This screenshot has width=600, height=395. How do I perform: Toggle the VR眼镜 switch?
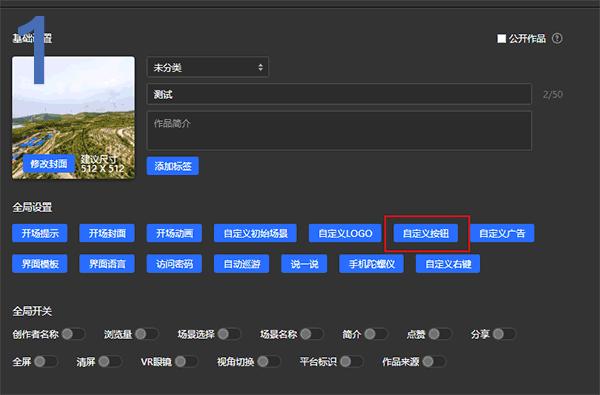186,361
